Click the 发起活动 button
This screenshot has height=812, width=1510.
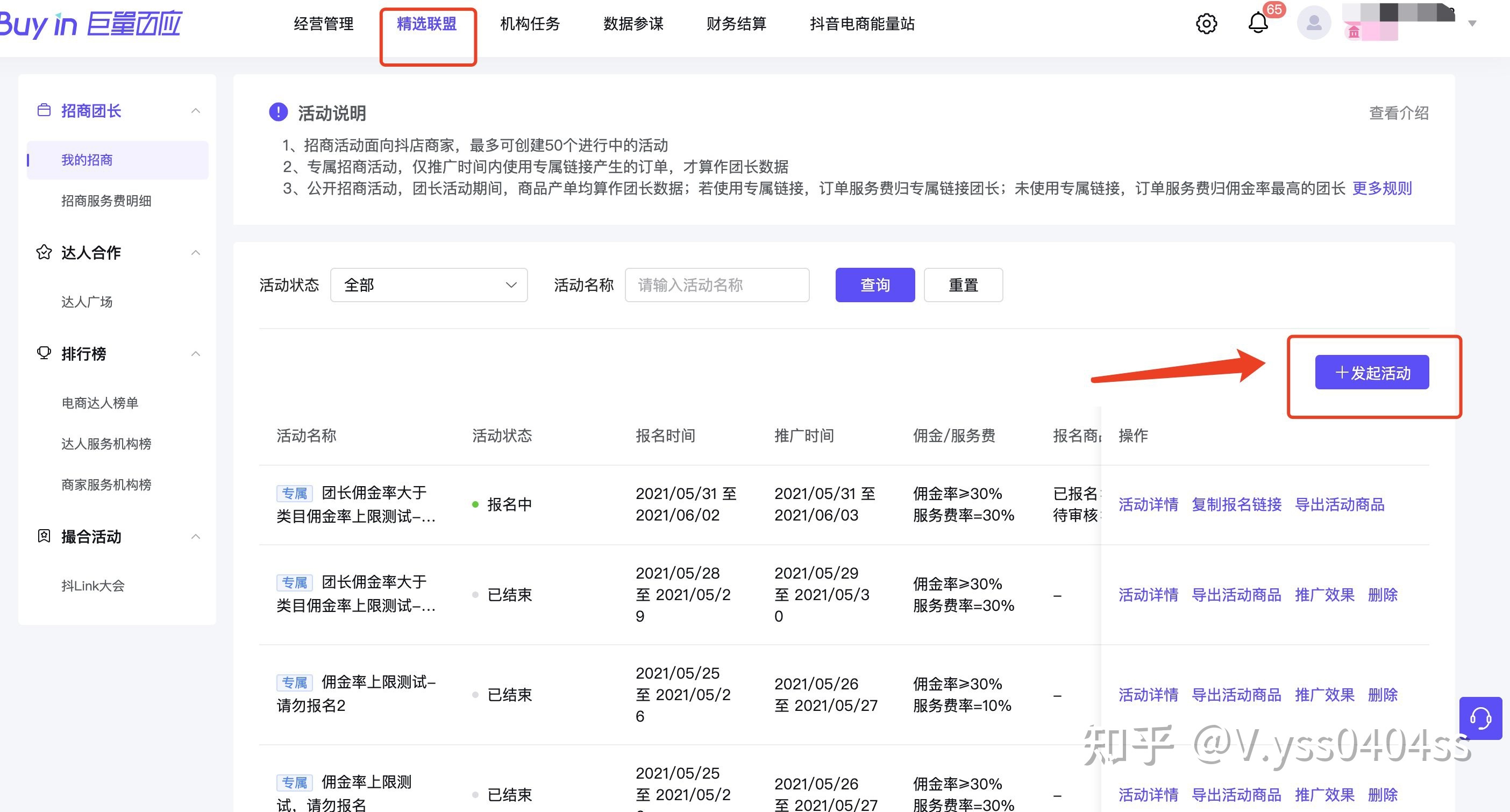click(1372, 372)
